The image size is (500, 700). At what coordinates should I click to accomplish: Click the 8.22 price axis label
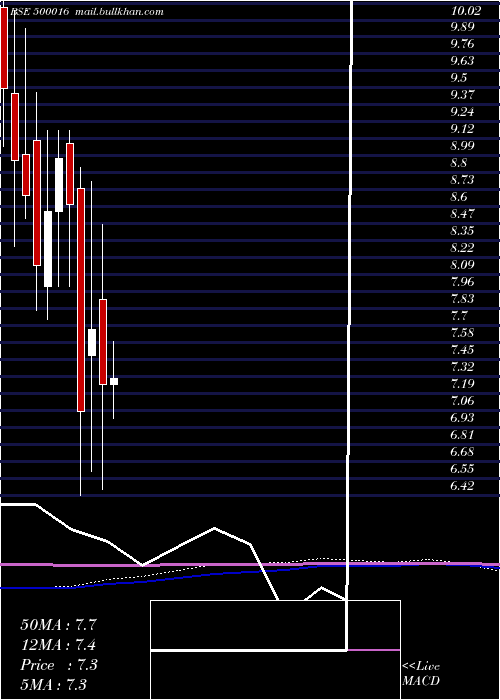click(x=462, y=248)
